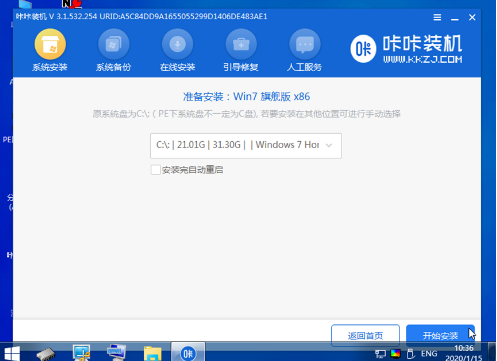This screenshot has height=361, width=497.
Task: Click the network tray icon
Action: (380, 354)
